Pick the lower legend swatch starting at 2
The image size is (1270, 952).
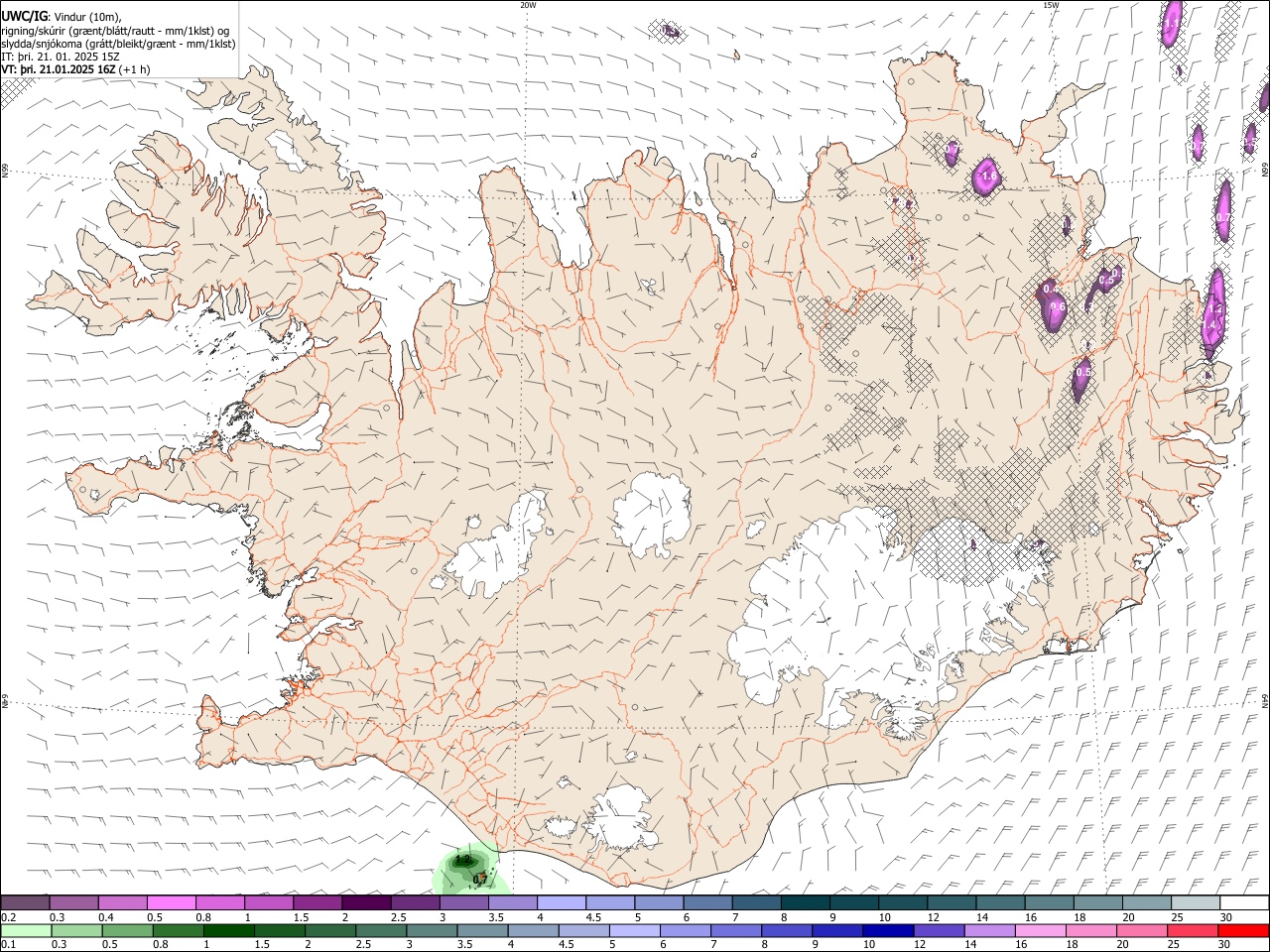[x=330, y=931]
